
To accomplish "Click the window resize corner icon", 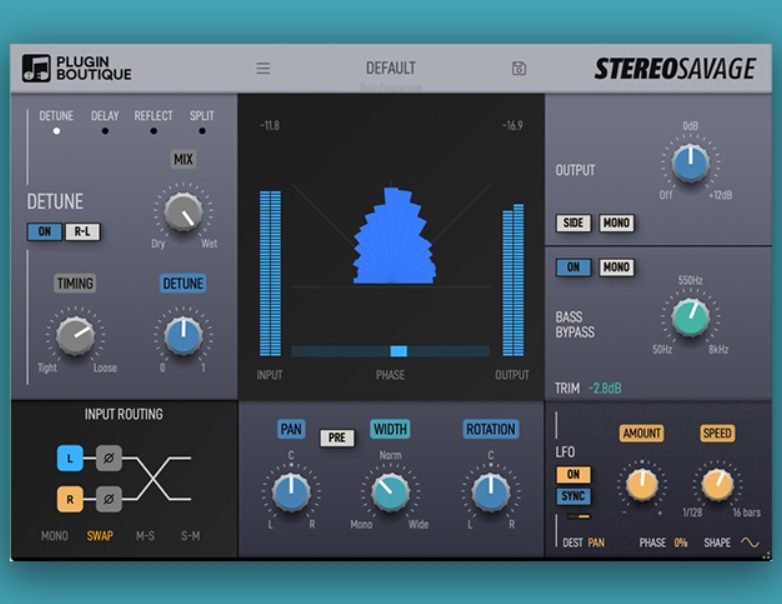I will point(766,555).
